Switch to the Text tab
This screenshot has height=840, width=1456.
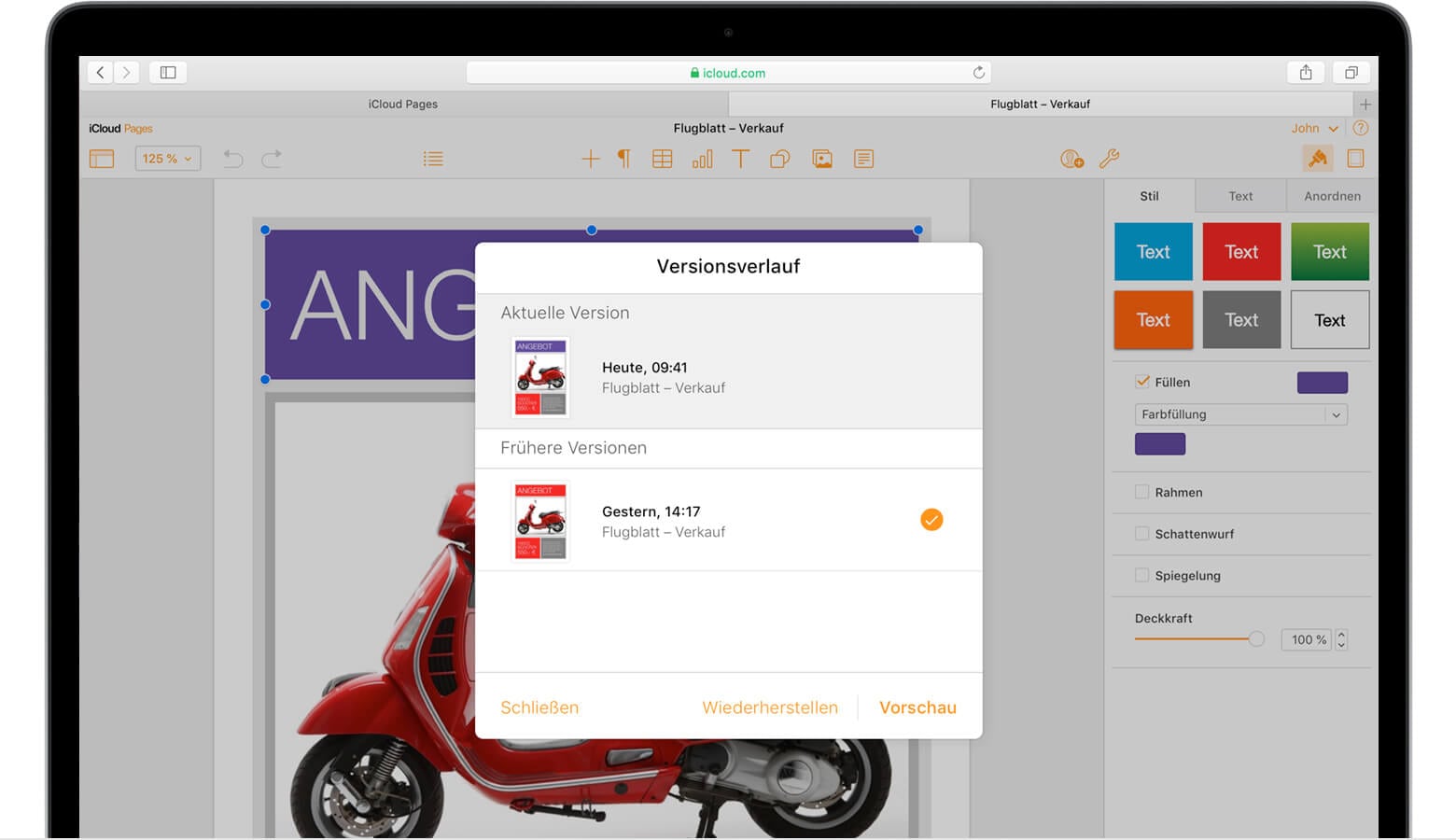pyautogui.click(x=1240, y=196)
